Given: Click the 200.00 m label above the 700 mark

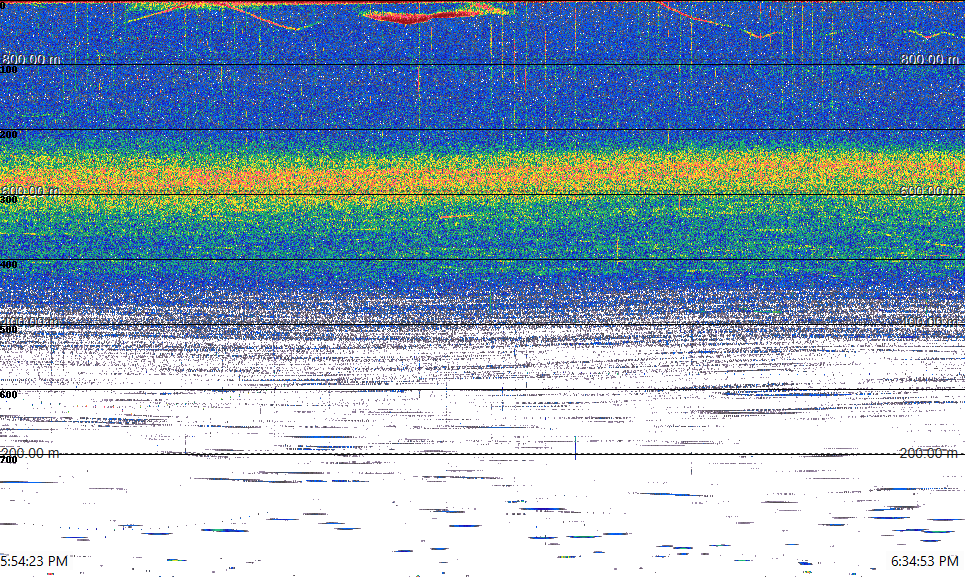Looking at the screenshot, I should click(30, 453).
